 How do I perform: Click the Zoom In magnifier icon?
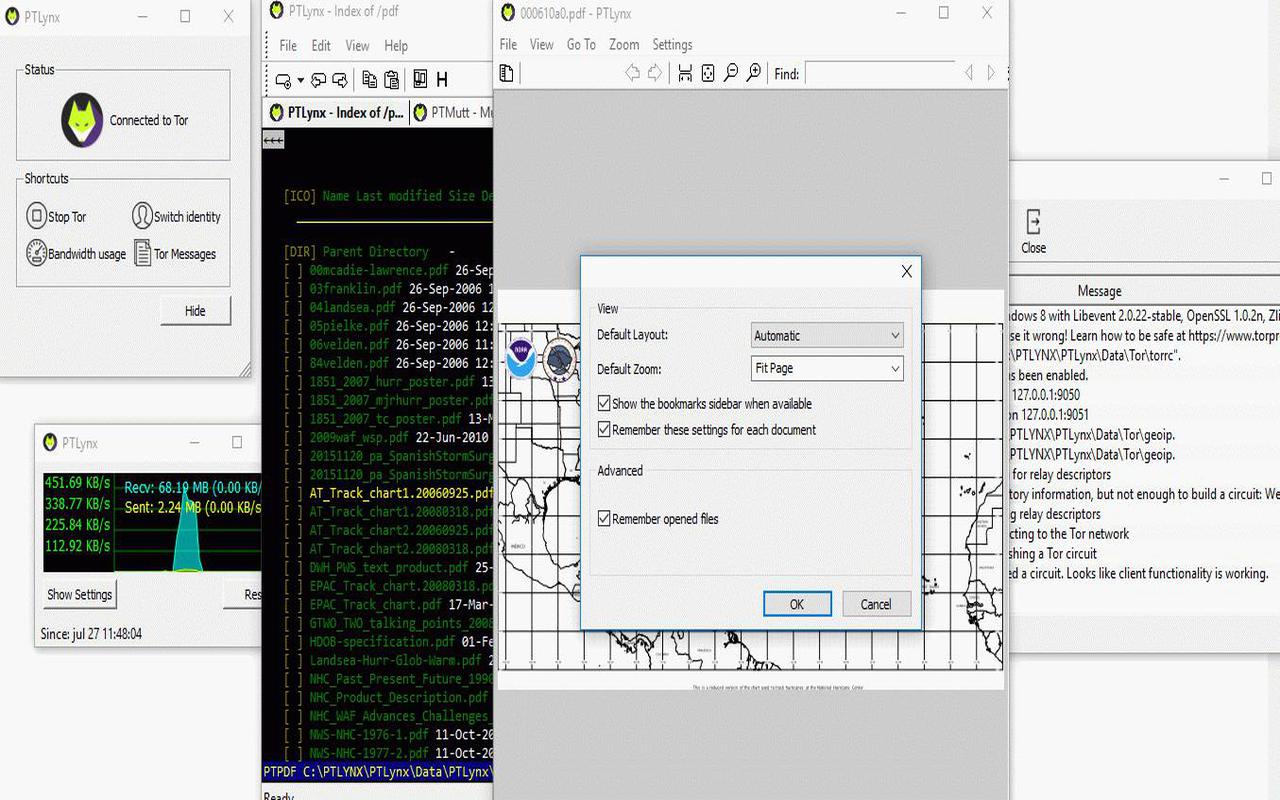click(754, 73)
